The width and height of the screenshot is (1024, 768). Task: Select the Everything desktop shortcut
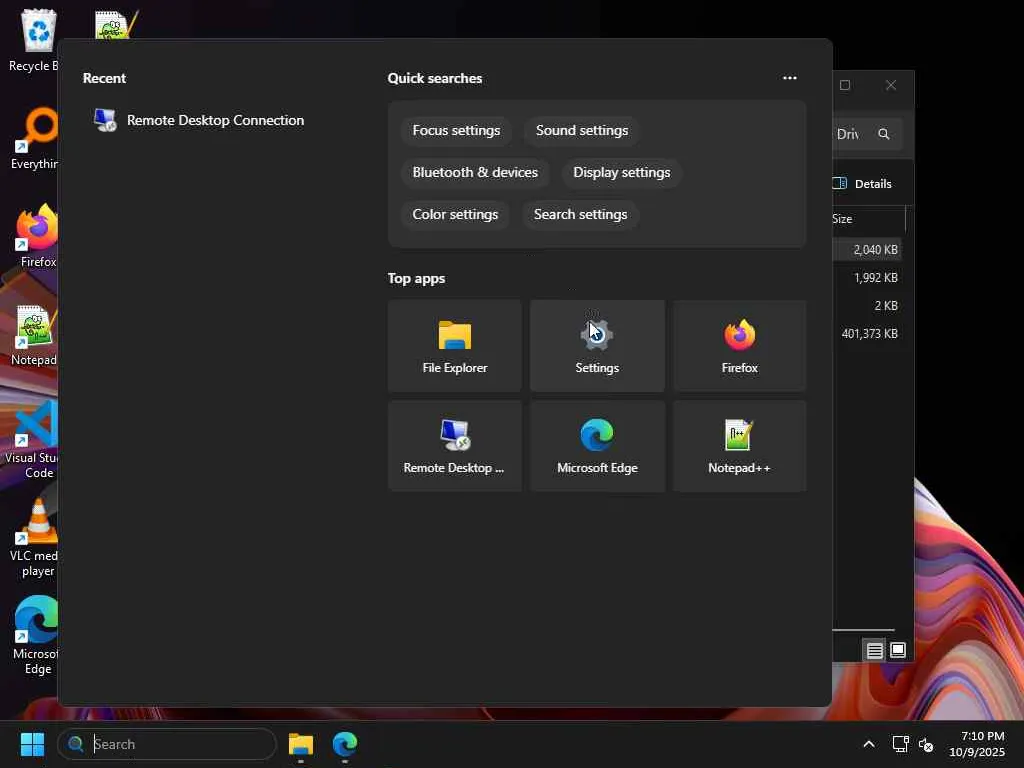(x=34, y=138)
